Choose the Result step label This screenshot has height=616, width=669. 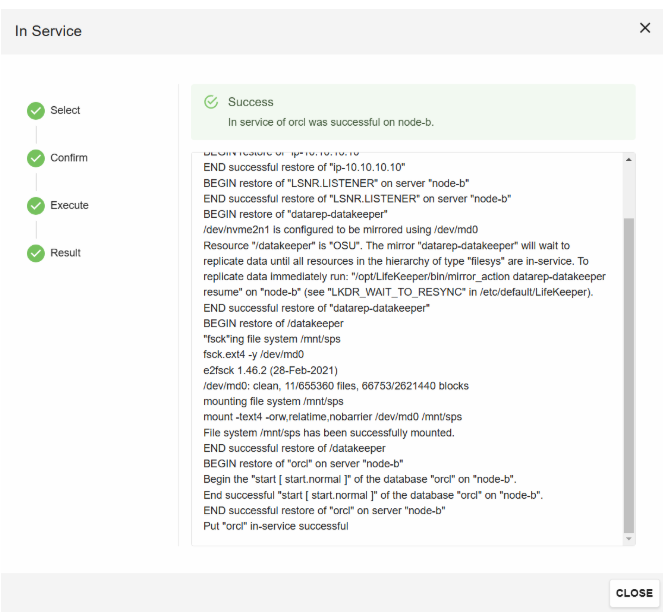[65, 253]
